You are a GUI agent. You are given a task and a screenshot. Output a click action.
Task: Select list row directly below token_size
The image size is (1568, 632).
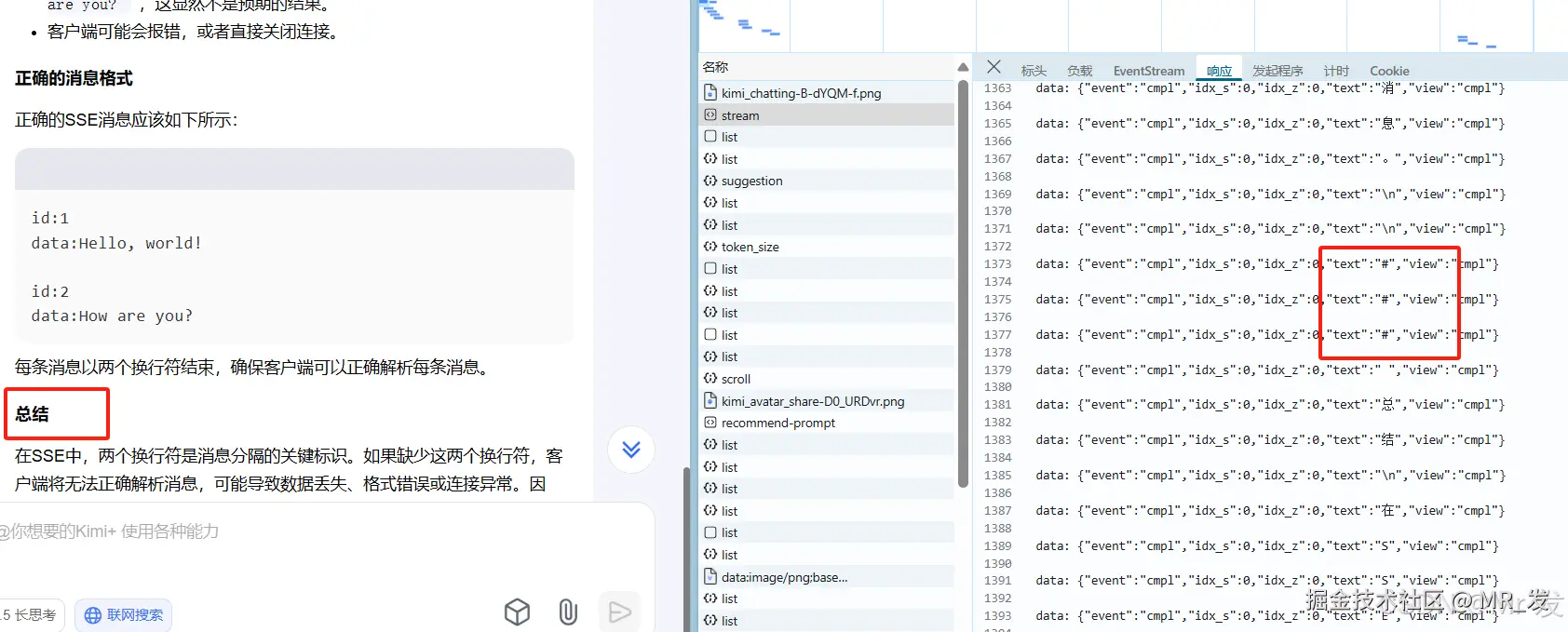(827, 269)
